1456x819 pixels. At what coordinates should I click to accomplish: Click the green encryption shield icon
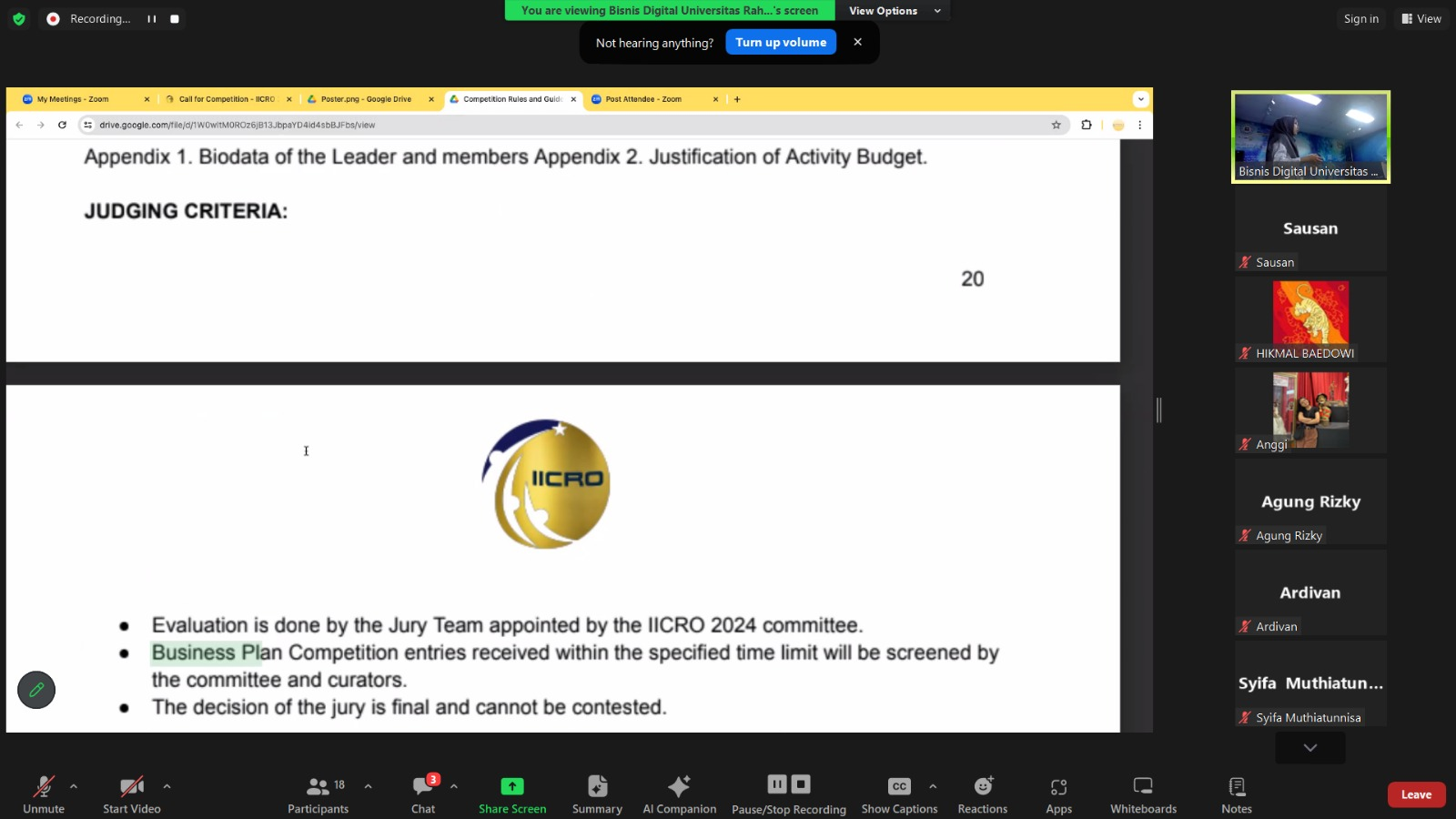coord(19,19)
